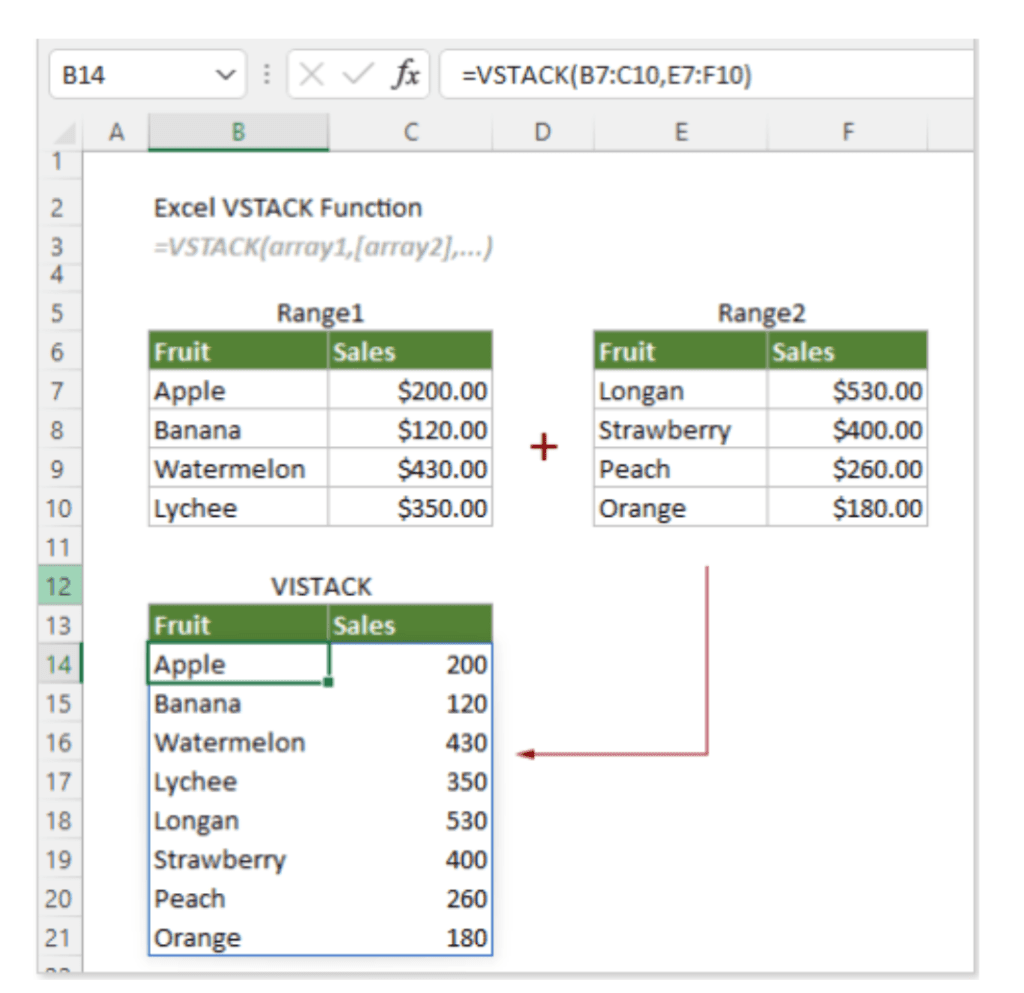Screen dimensions: 1024x993
Task: Click the Enter checkmark icon in formula bar
Action: pyautogui.click(x=357, y=76)
